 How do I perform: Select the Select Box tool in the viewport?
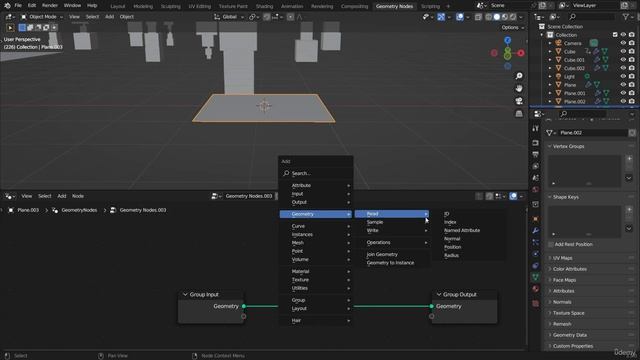coord(10,28)
